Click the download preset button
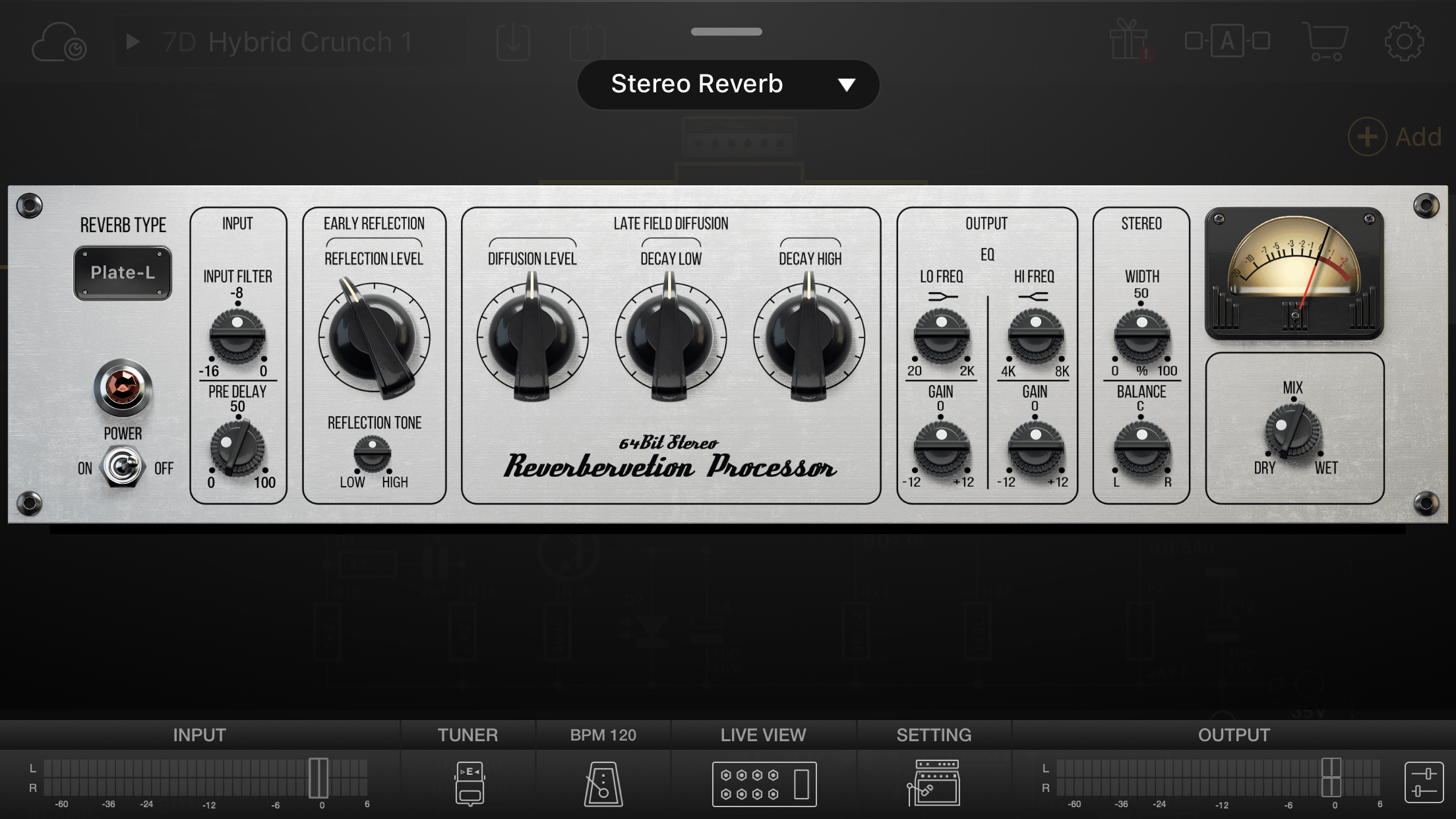 click(513, 42)
